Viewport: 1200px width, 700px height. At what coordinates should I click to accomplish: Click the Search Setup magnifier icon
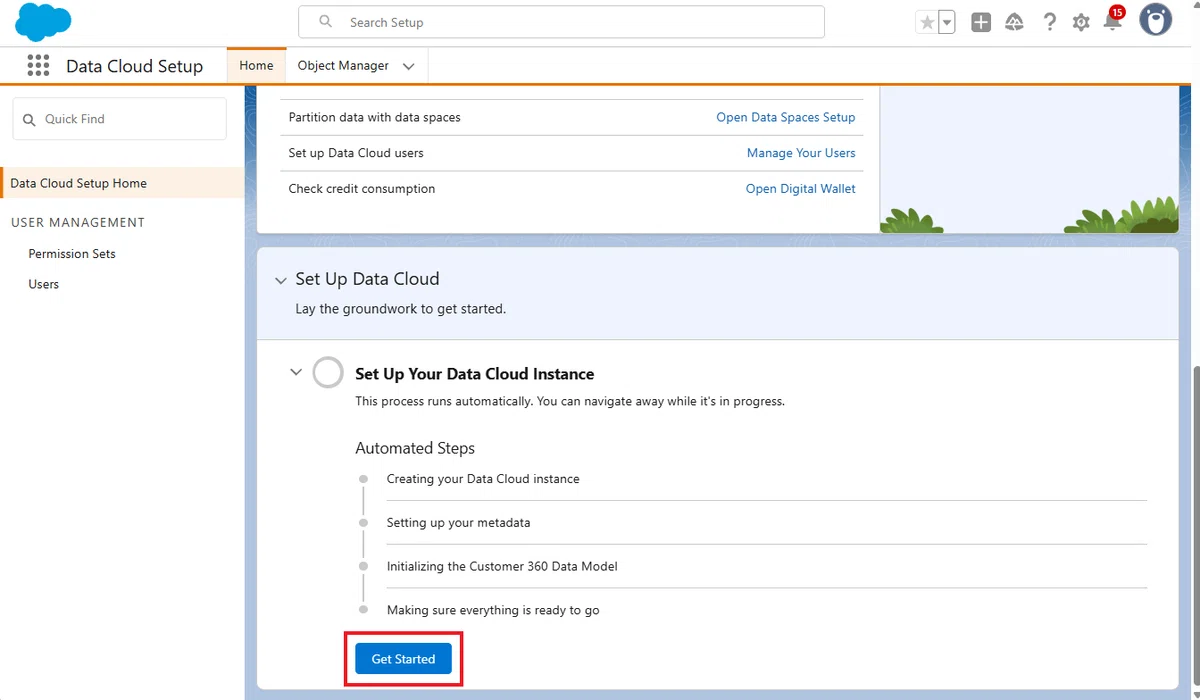325,22
